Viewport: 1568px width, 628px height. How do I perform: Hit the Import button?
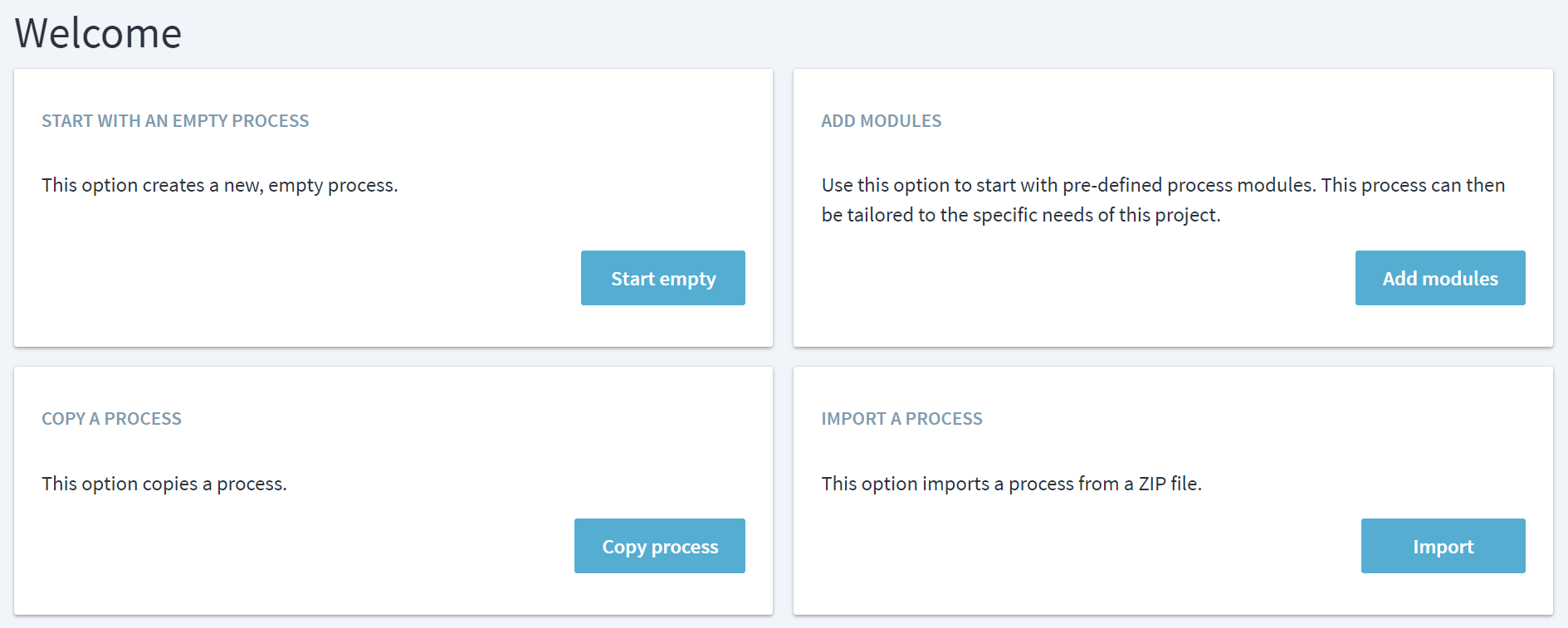[x=1443, y=546]
